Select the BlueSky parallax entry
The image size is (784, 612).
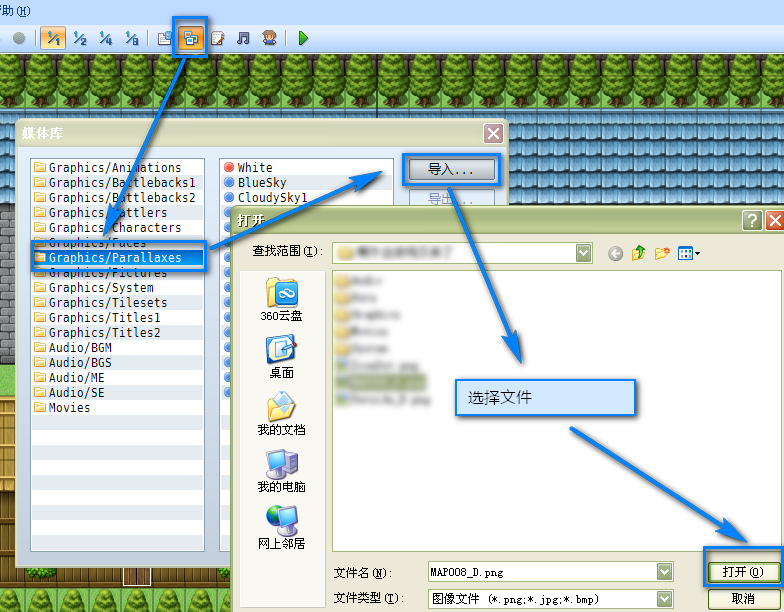306,182
